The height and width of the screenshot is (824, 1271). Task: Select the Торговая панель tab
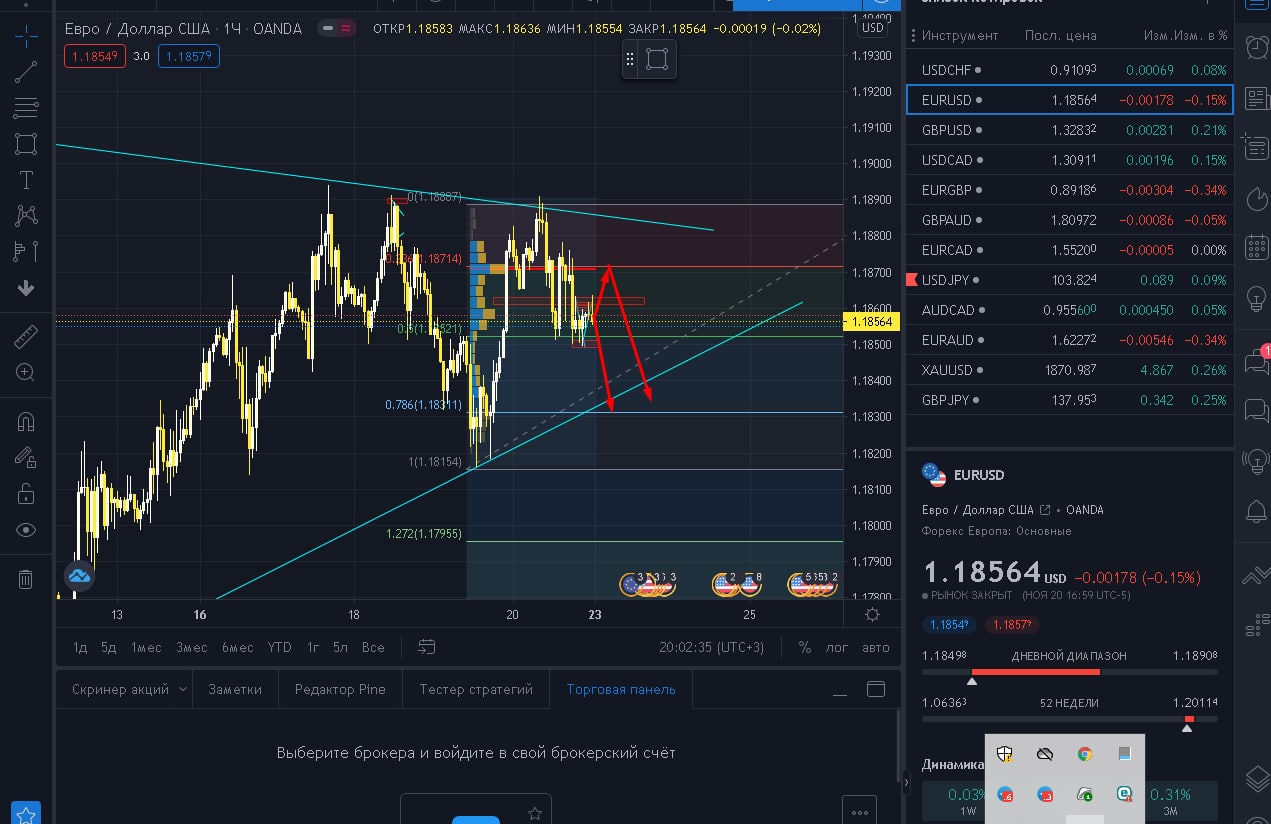click(621, 689)
